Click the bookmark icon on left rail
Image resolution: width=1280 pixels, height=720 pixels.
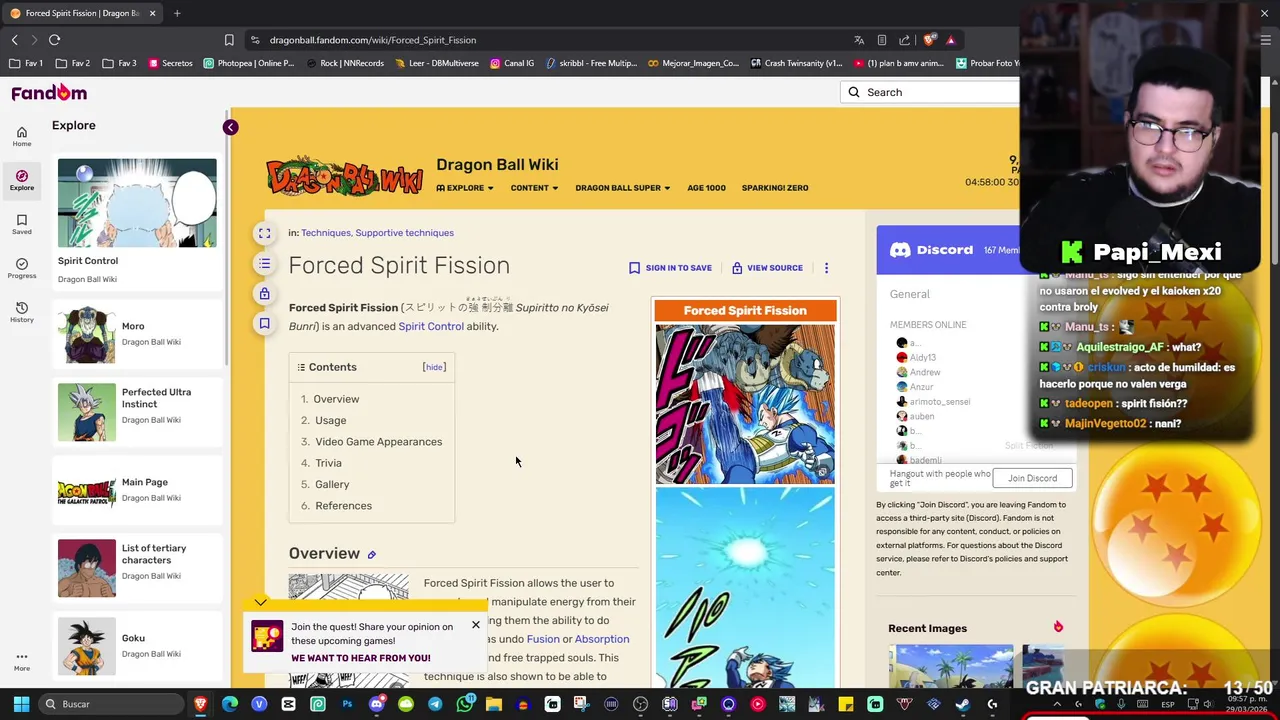[x=264, y=323]
